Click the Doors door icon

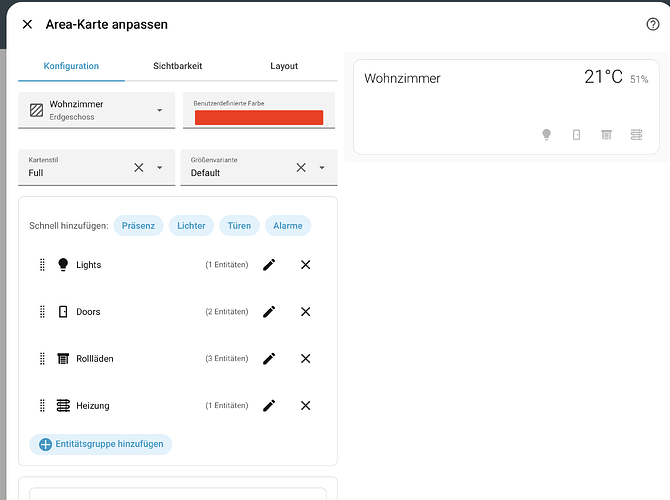coord(63,312)
